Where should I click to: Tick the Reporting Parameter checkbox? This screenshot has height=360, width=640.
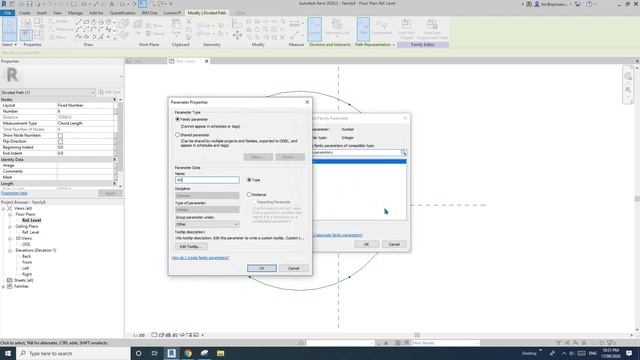tap(254, 202)
